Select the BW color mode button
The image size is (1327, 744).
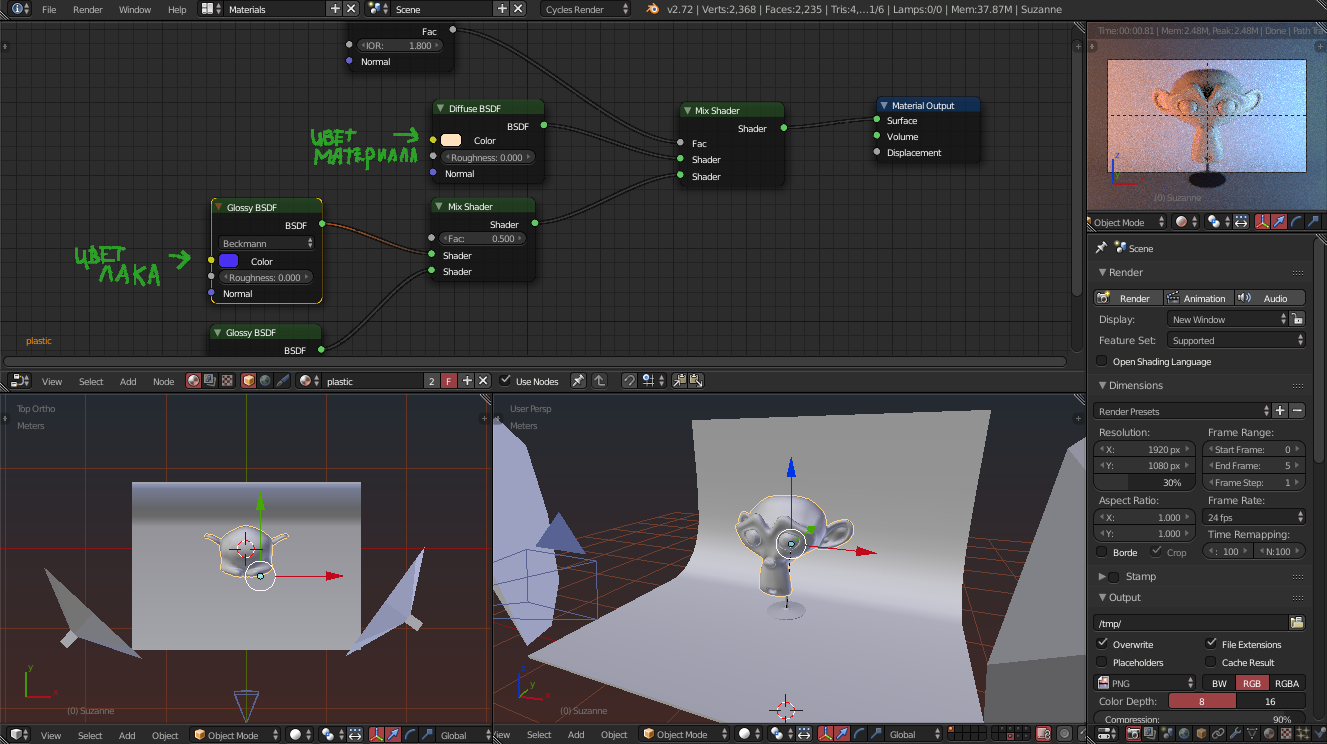pyautogui.click(x=1219, y=683)
